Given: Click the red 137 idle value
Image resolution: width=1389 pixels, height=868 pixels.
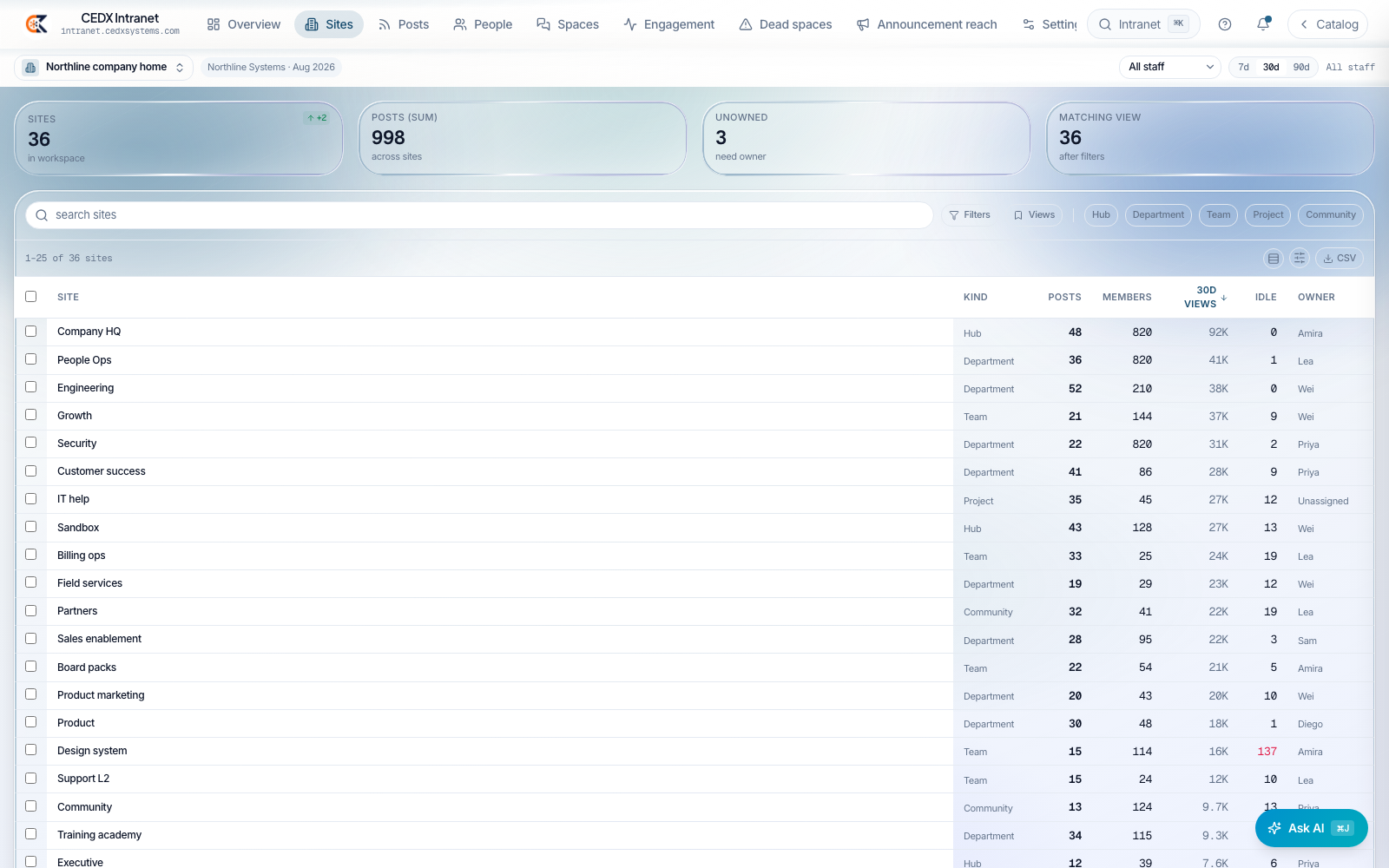Looking at the screenshot, I should [x=1267, y=752].
